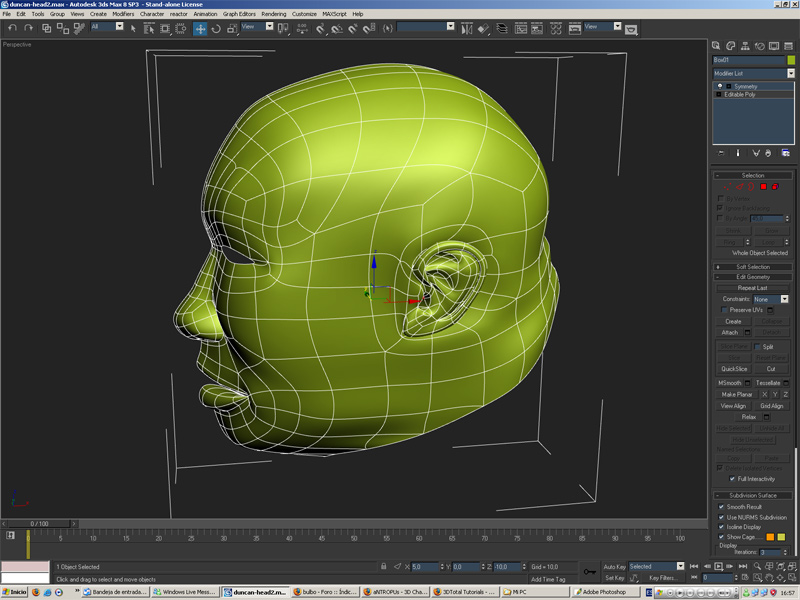This screenshot has width=800, height=600.
Task: Toggle the selection lock icon
Action: coord(384,566)
